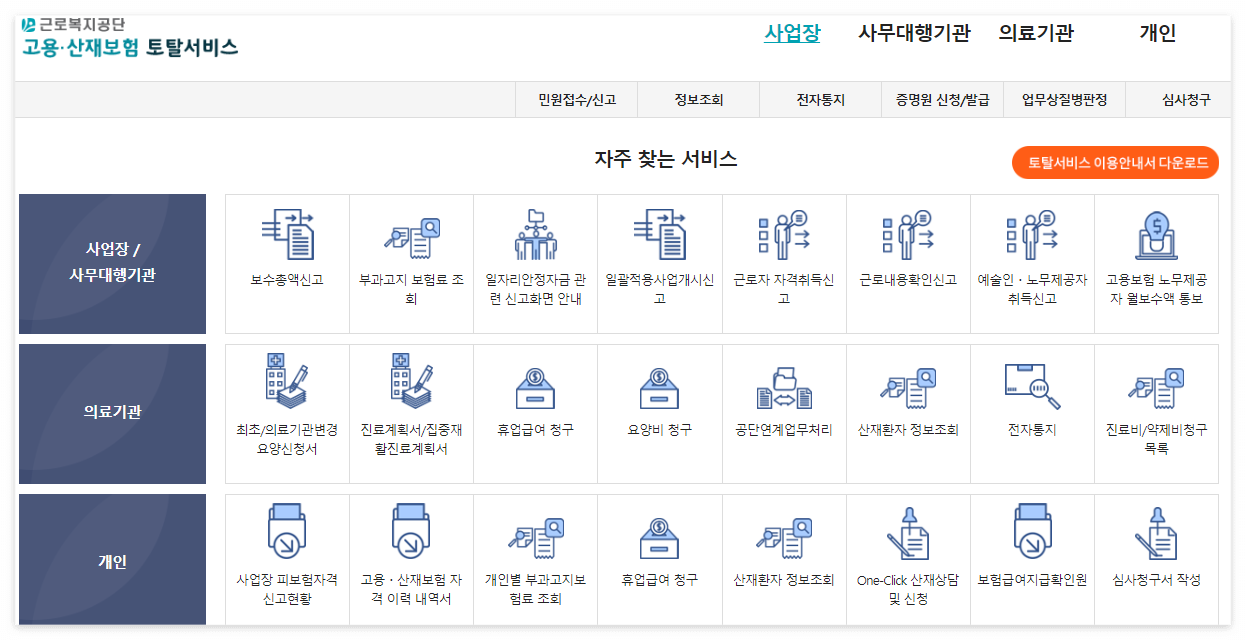This screenshot has width=1246, height=640.
Task: Select 심사청구서 작성 icon
Action: [1156, 534]
